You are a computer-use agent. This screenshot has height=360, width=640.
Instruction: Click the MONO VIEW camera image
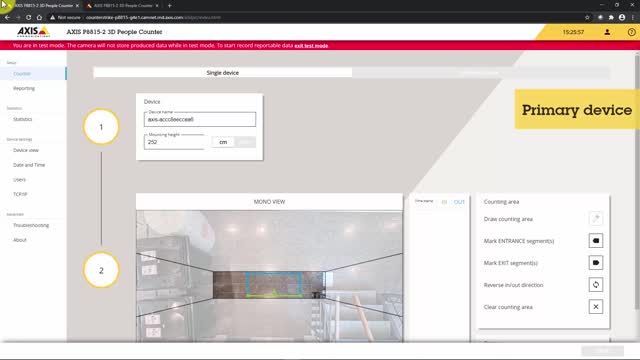269,276
